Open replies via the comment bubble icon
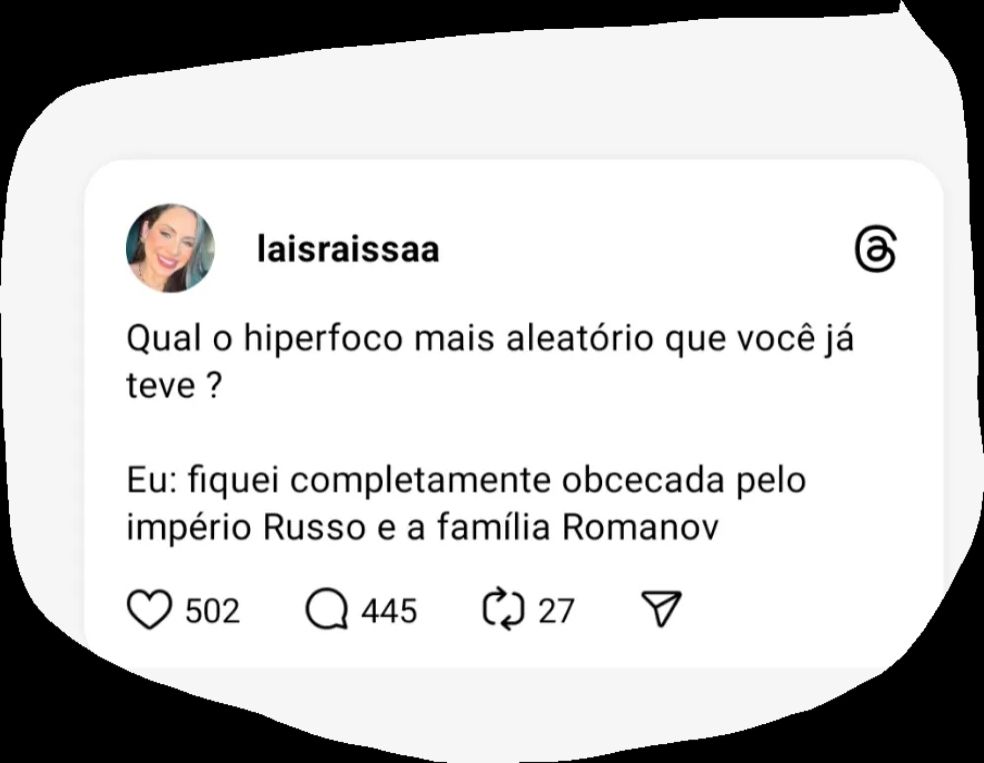The width and height of the screenshot is (984, 763). [x=326, y=610]
